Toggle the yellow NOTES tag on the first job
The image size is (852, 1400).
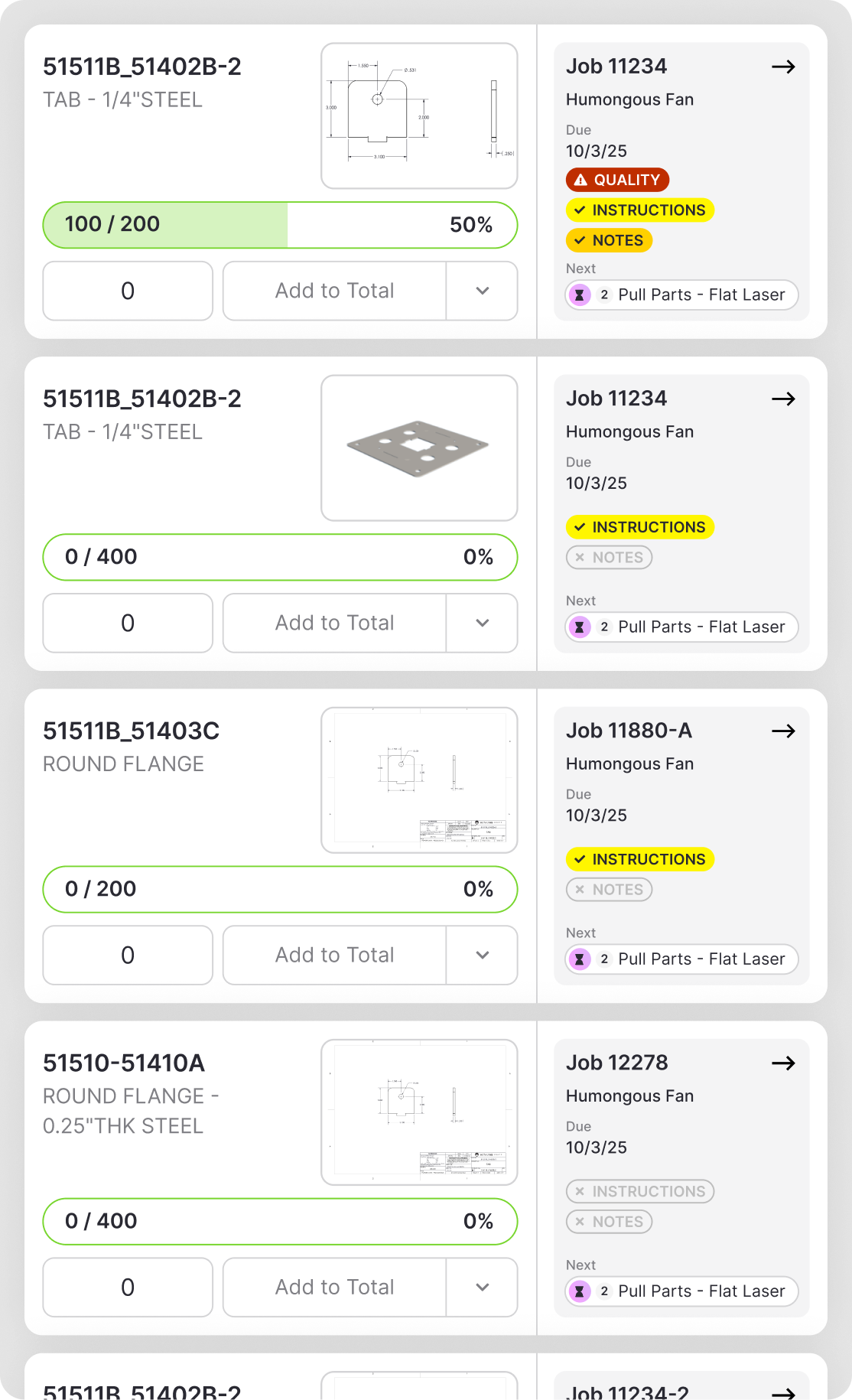609,240
